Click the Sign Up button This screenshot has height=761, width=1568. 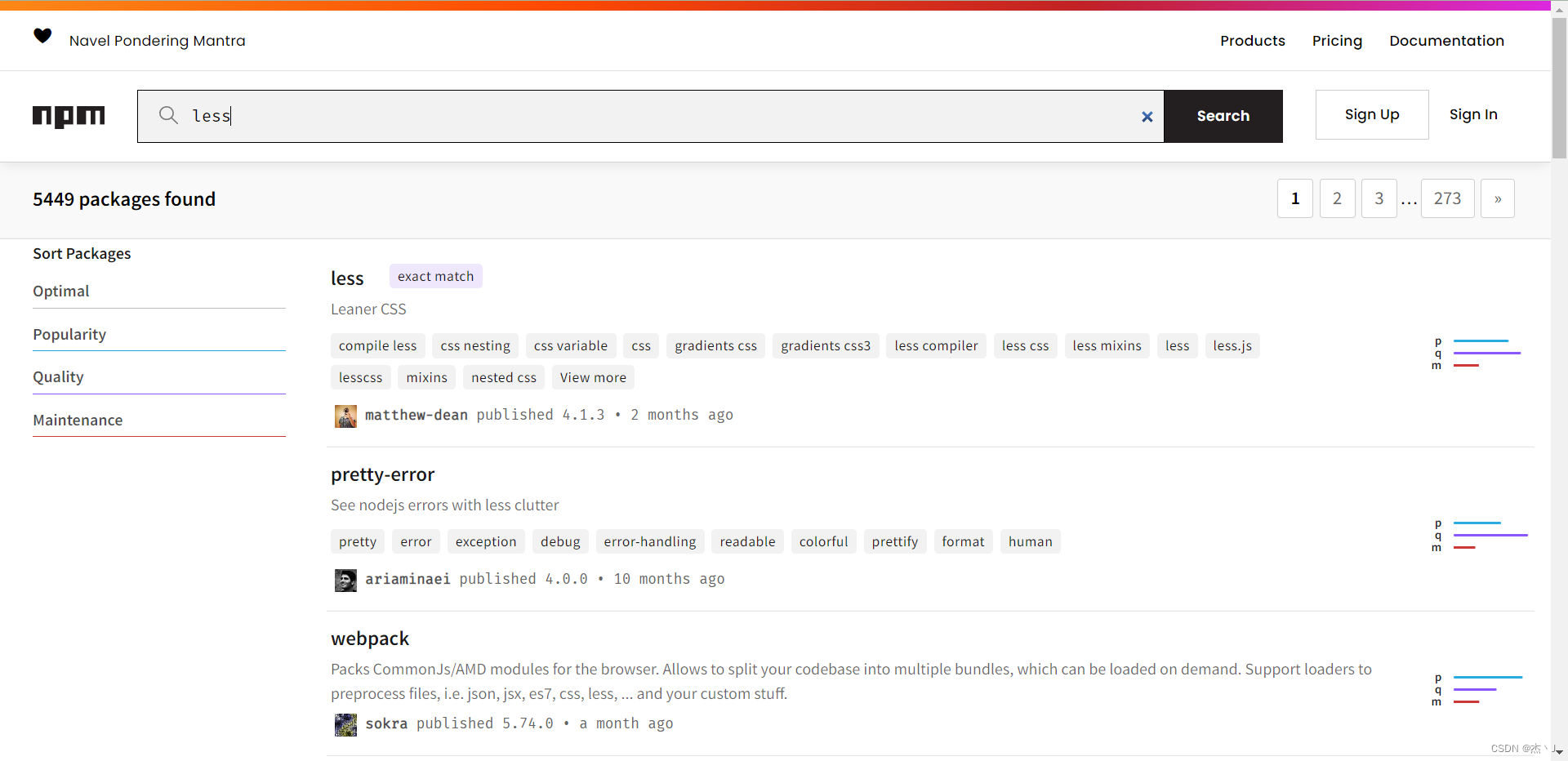coord(1372,114)
